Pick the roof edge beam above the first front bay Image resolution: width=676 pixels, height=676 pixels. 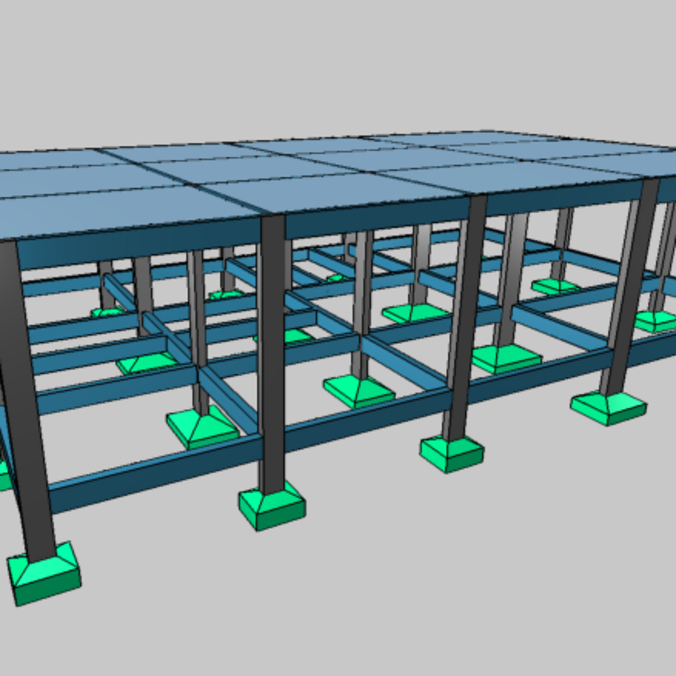coord(140,238)
